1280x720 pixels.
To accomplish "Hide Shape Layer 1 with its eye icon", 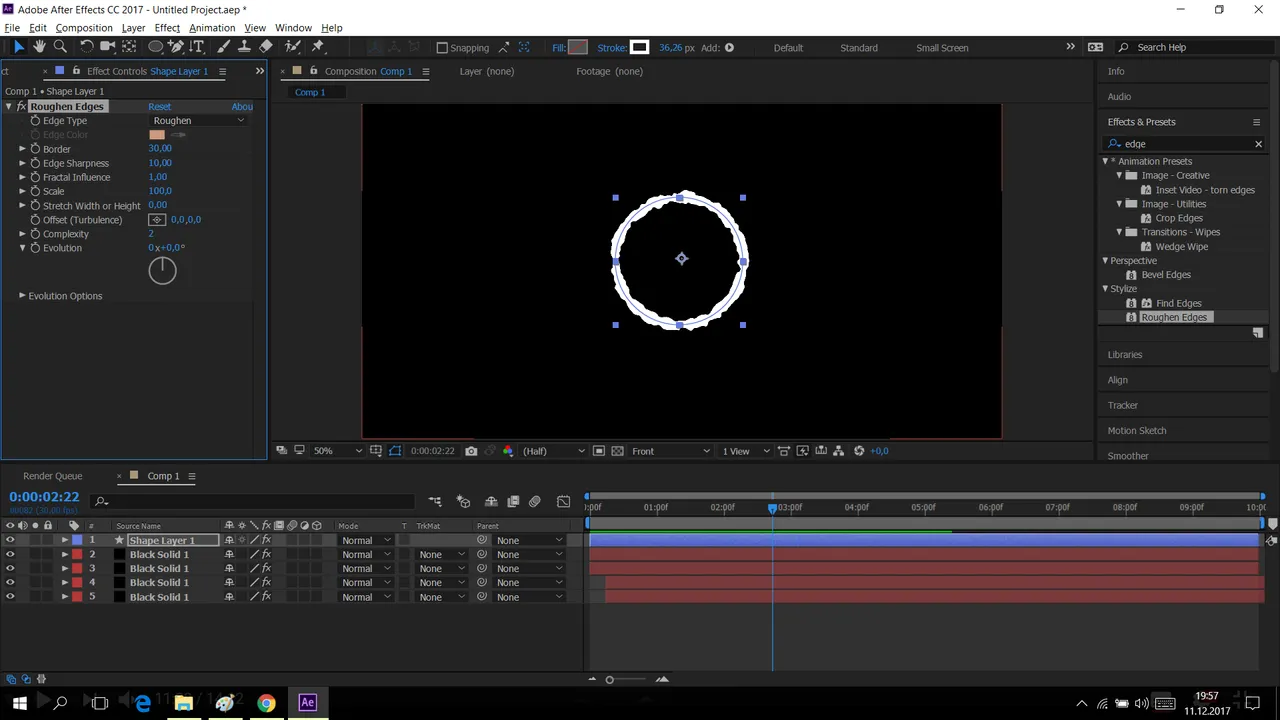I will pos(10,540).
